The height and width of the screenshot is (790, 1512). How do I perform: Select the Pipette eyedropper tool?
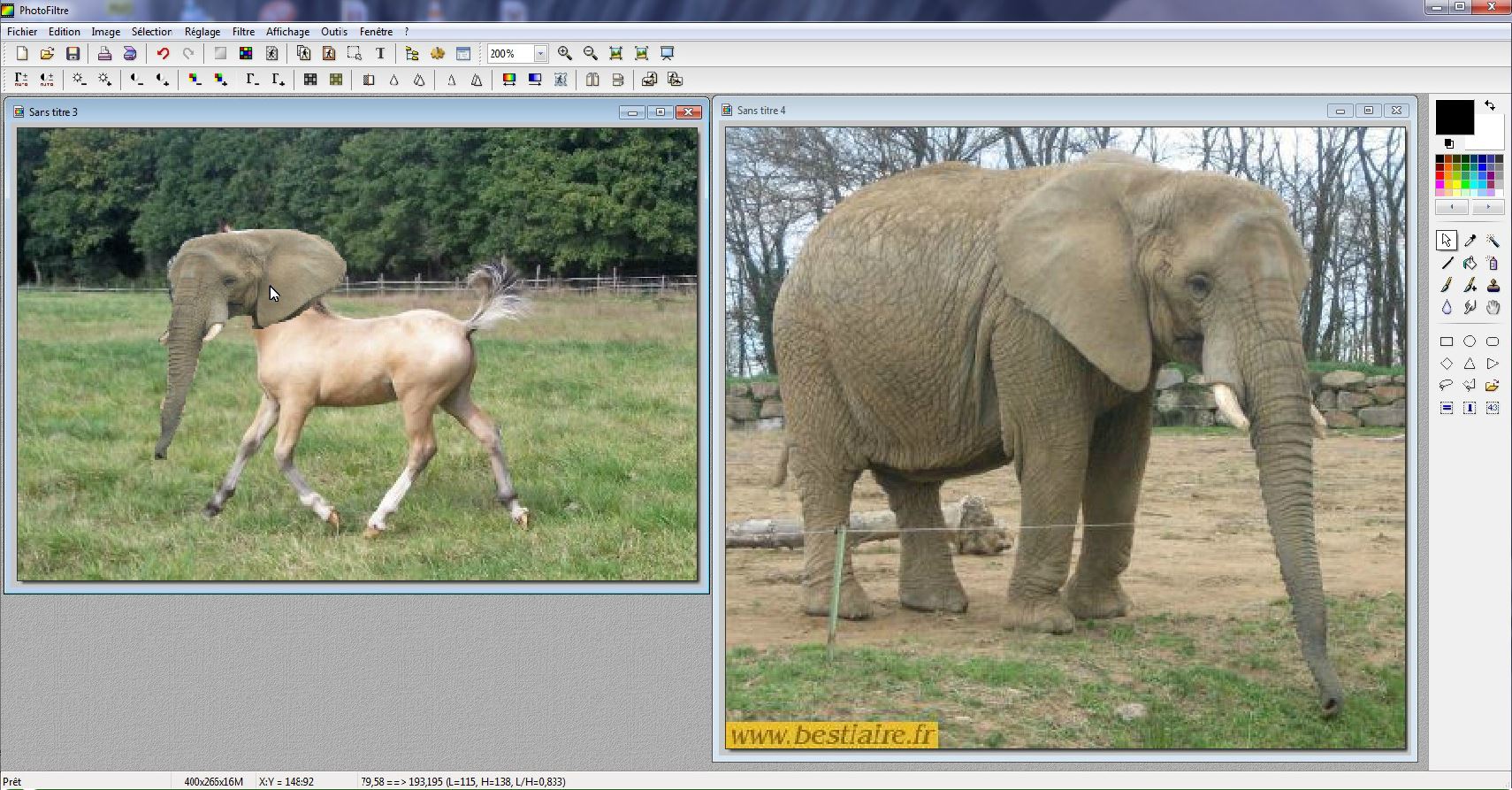(1470, 241)
